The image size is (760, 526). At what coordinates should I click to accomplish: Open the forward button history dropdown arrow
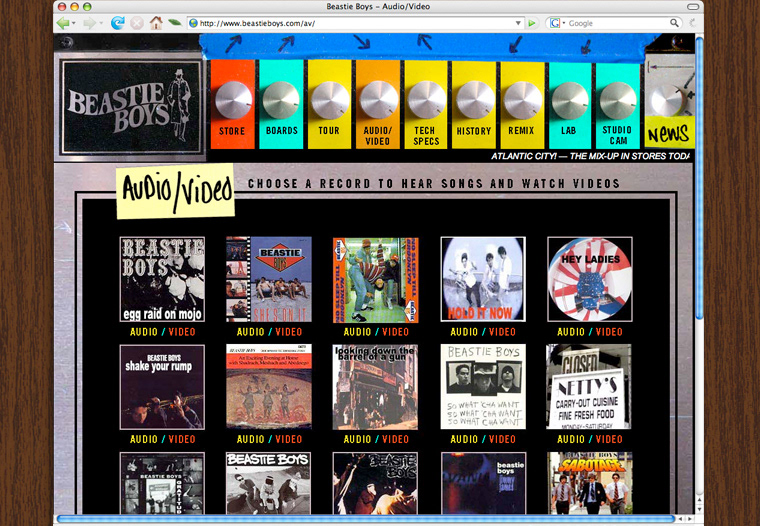(x=101, y=23)
